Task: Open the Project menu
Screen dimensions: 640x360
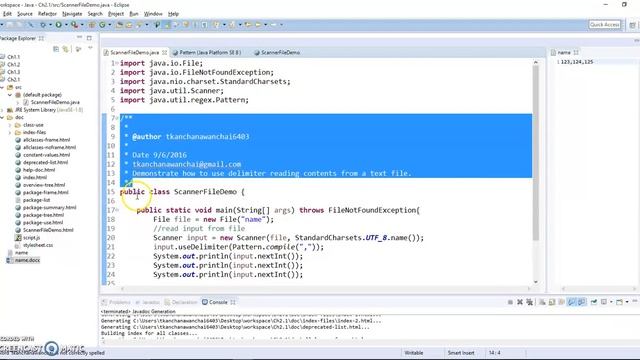Action: click(x=116, y=14)
